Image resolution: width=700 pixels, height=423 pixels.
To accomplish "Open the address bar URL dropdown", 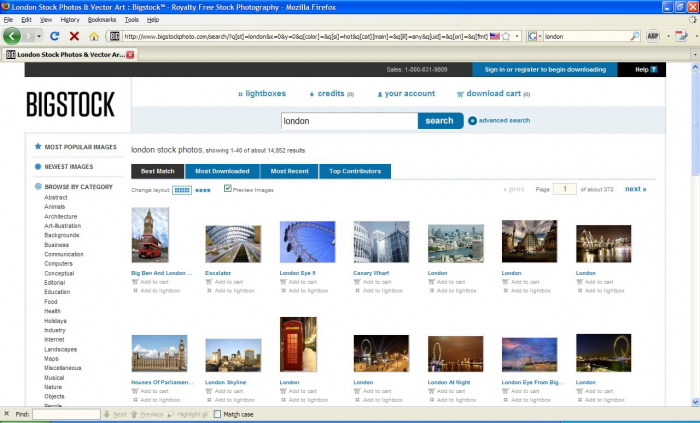I will [517, 37].
